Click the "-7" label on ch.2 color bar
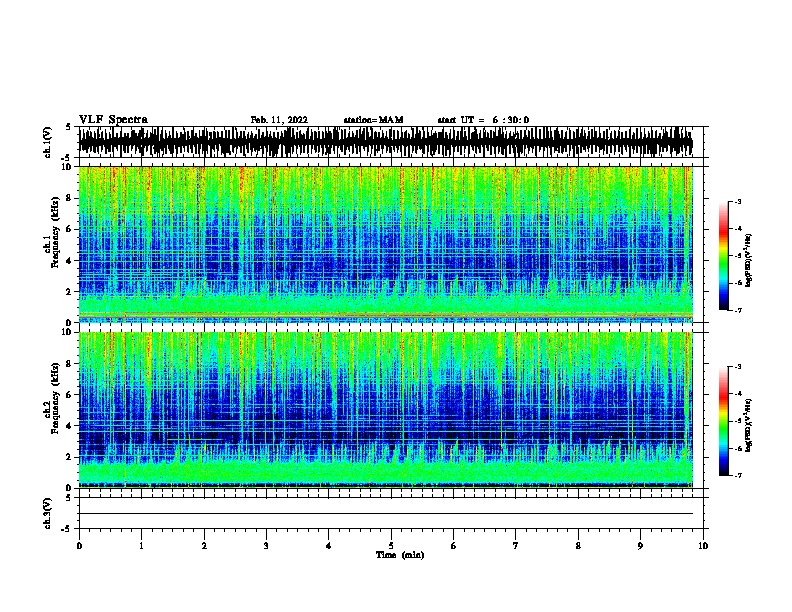 point(737,475)
